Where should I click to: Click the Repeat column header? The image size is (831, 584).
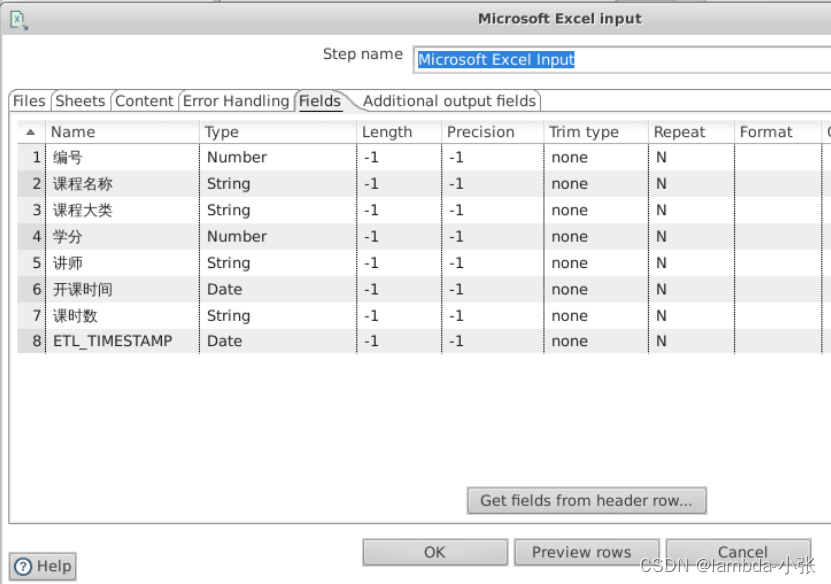(x=691, y=132)
